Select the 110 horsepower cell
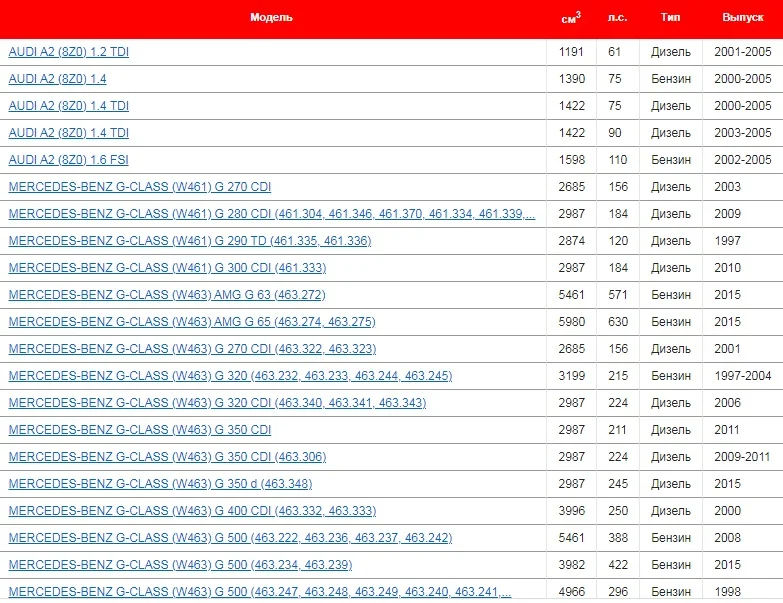Image resolution: width=783 pixels, height=603 pixels. click(x=617, y=160)
